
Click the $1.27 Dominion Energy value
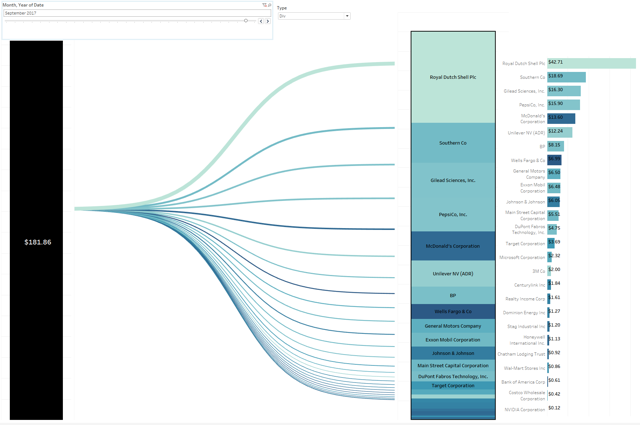pyautogui.click(x=554, y=312)
